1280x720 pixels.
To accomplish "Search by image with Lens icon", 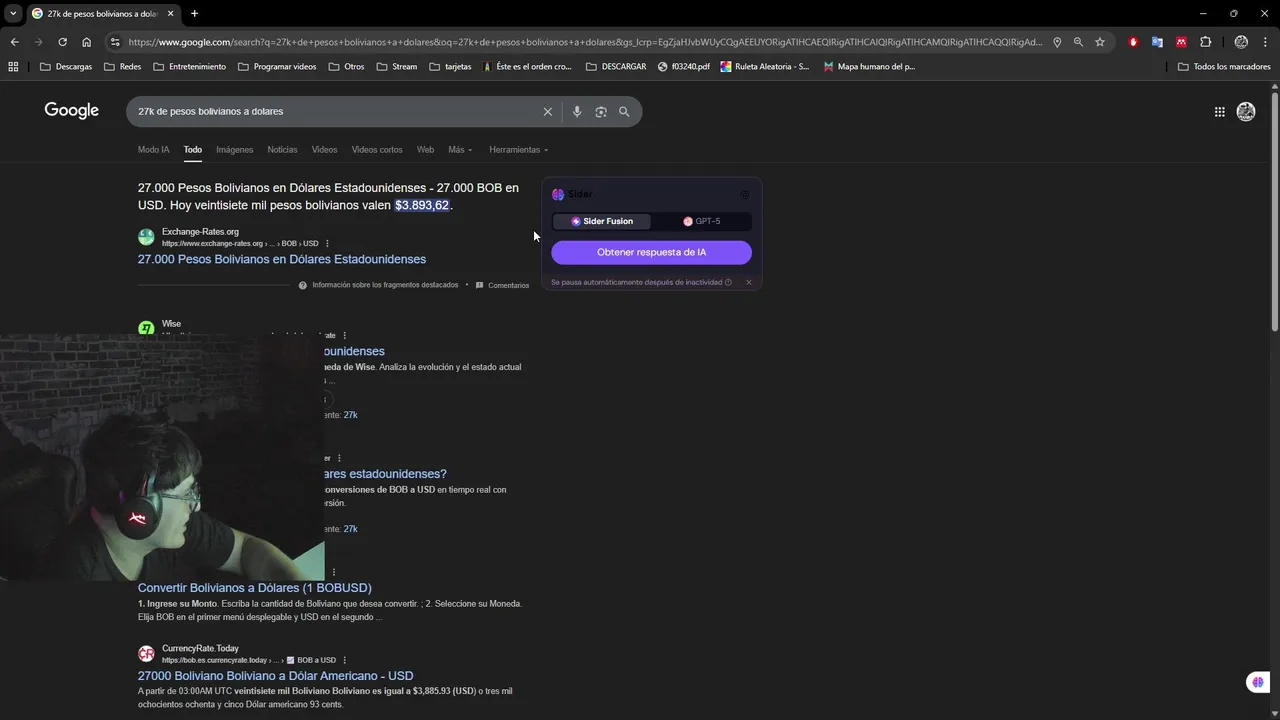I will tap(601, 112).
